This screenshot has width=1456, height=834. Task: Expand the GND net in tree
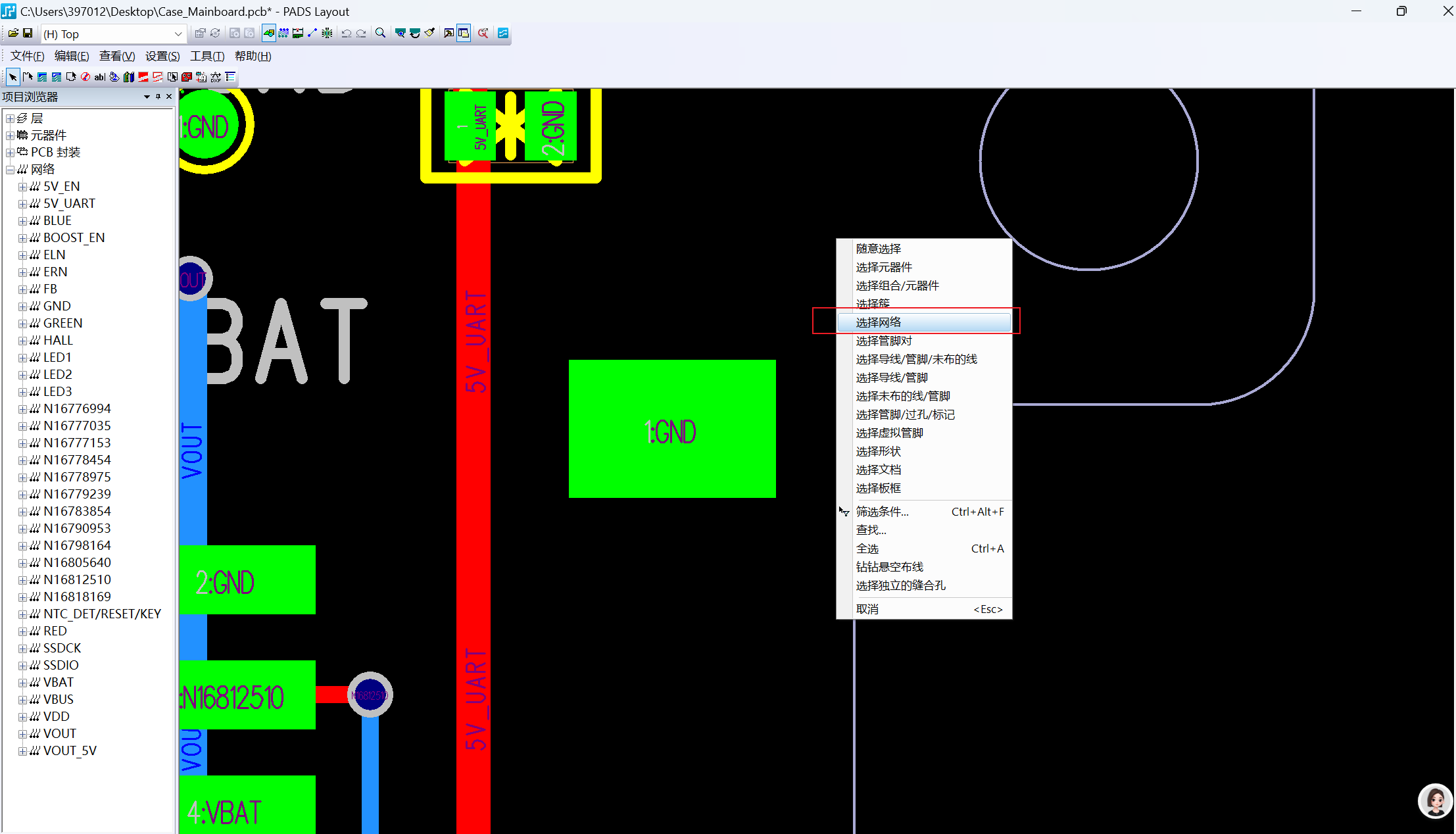pyautogui.click(x=22, y=307)
